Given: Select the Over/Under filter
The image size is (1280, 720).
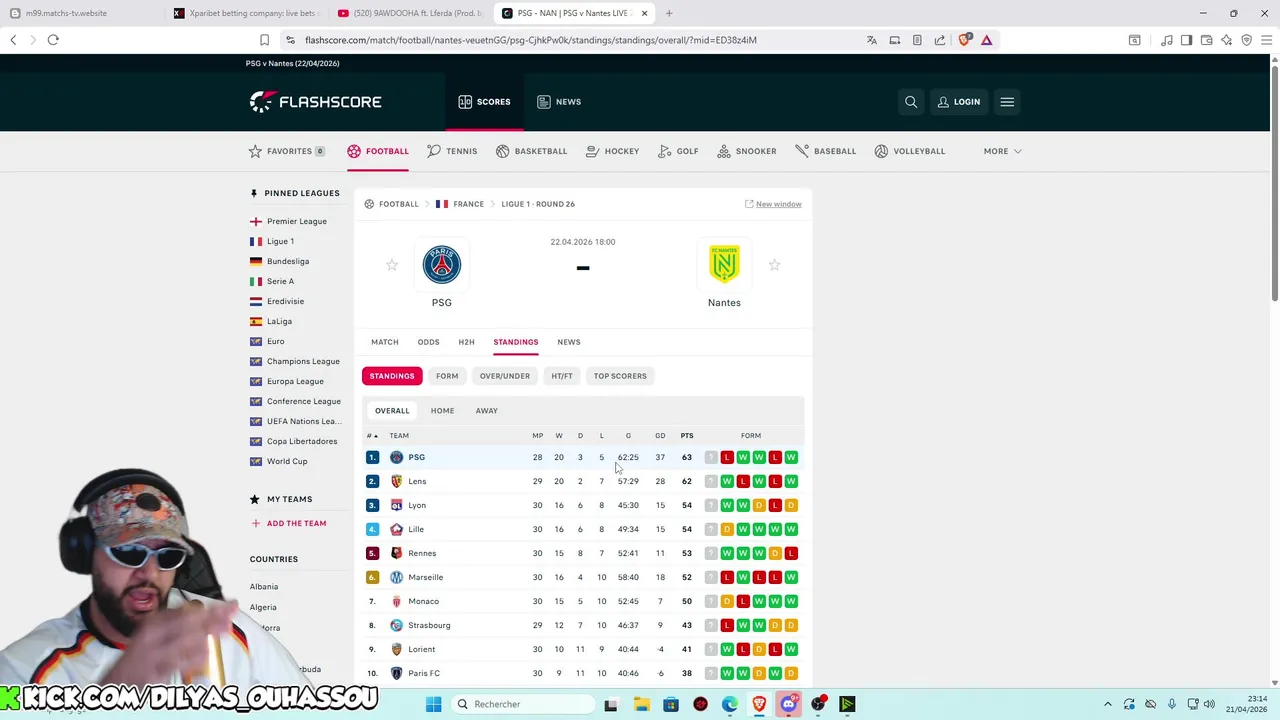Looking at the screenshot, I should coord(504,376).
